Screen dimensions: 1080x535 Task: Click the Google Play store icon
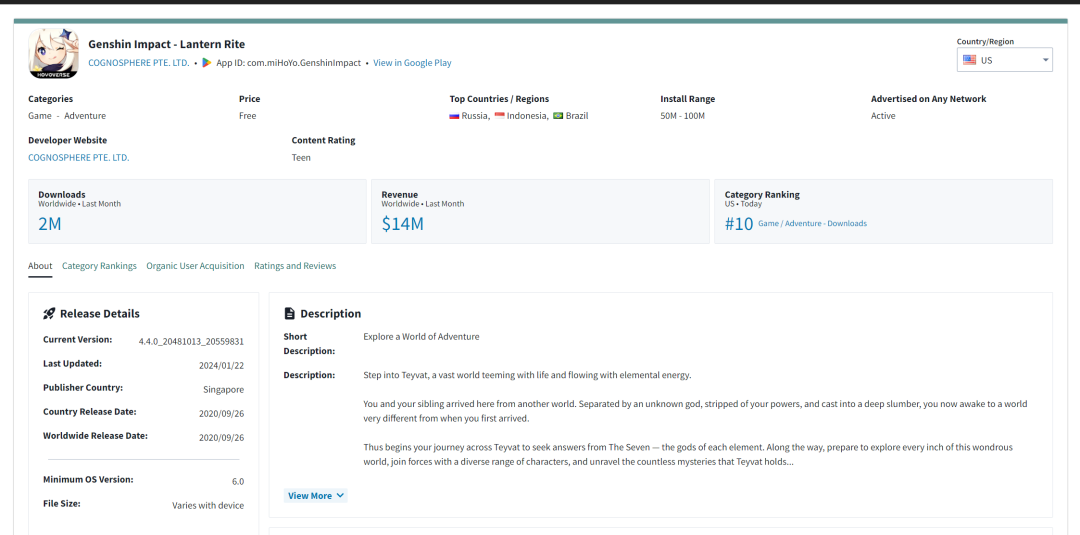pos(207,63)
